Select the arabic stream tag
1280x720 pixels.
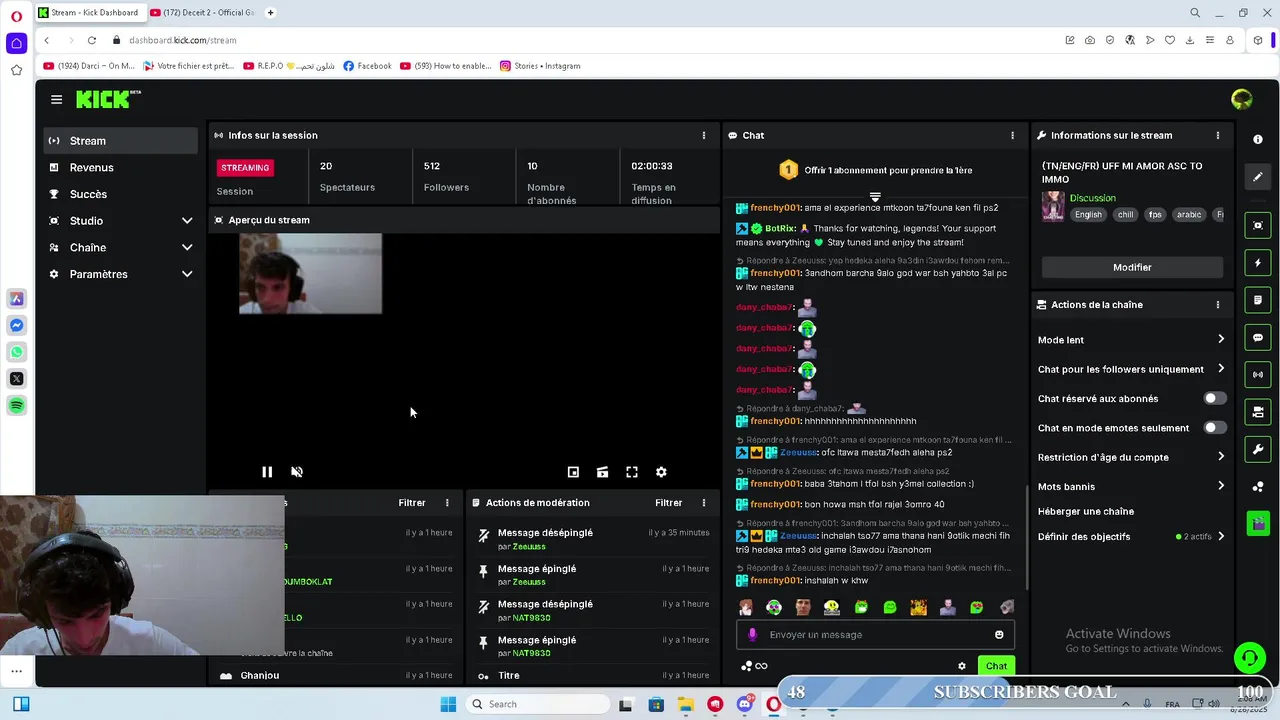pos(1188,215)
